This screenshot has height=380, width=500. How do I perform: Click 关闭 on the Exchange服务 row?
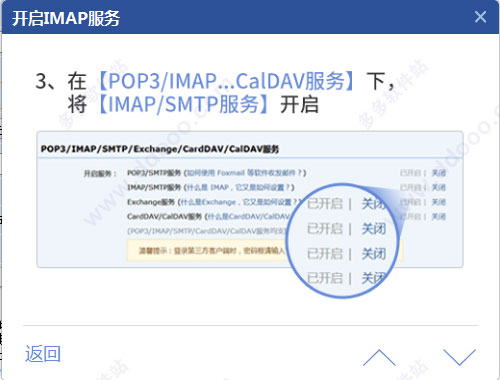(439, 202)
